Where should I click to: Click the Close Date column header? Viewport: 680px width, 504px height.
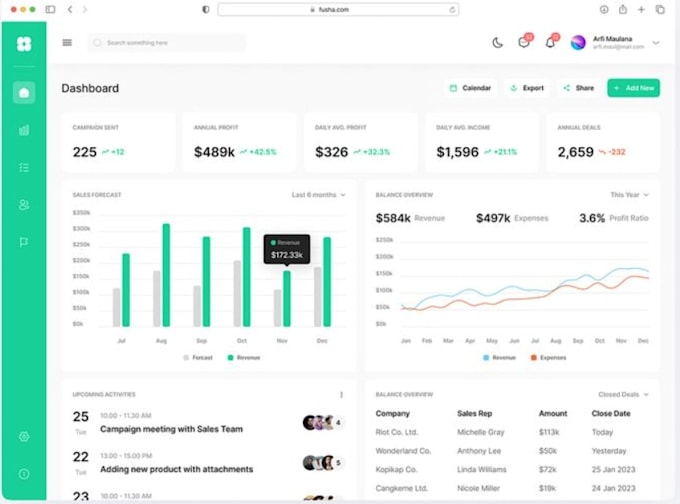coord(611,413)
